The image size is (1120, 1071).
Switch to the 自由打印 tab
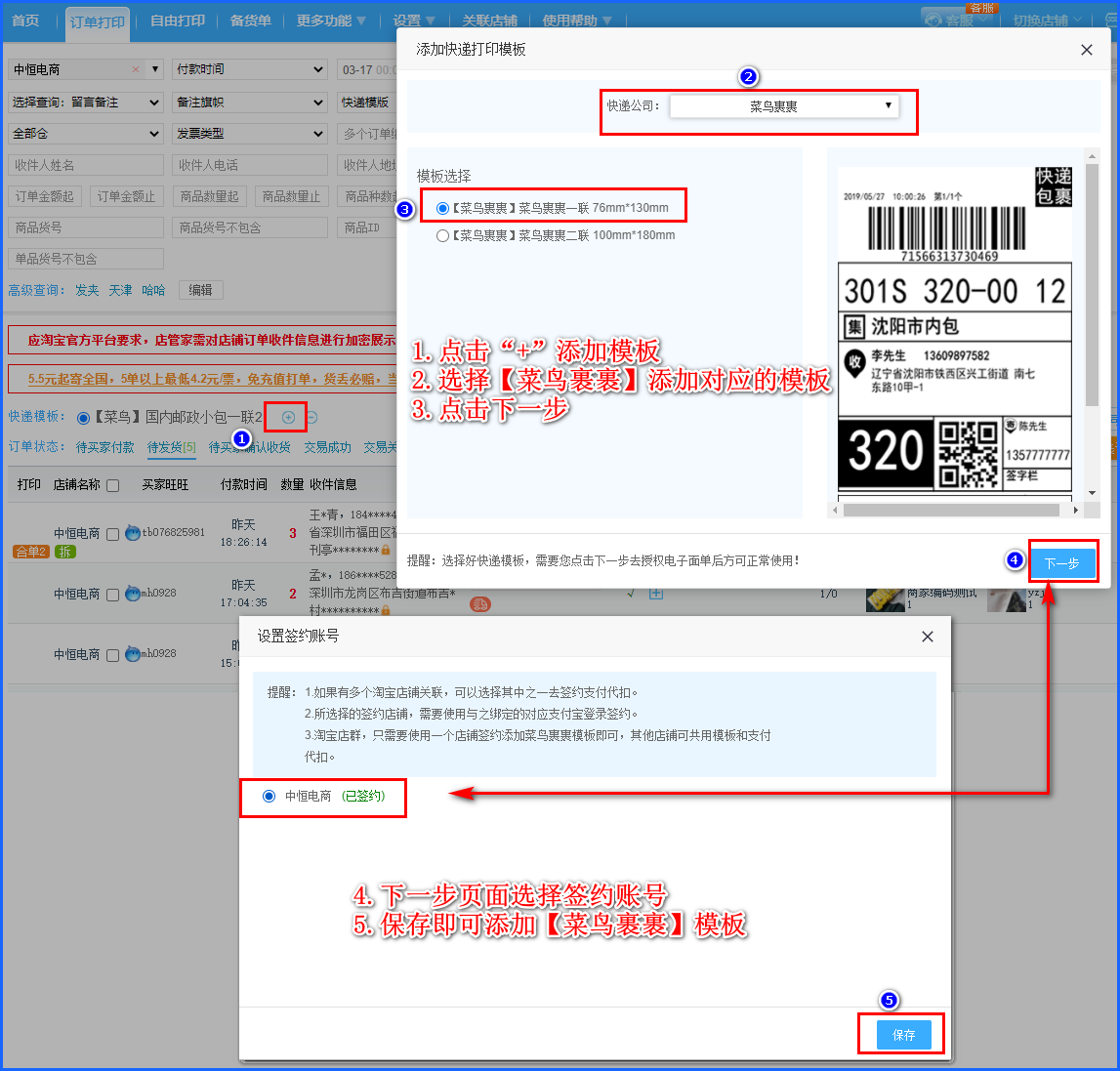click(x=178, y=21)
